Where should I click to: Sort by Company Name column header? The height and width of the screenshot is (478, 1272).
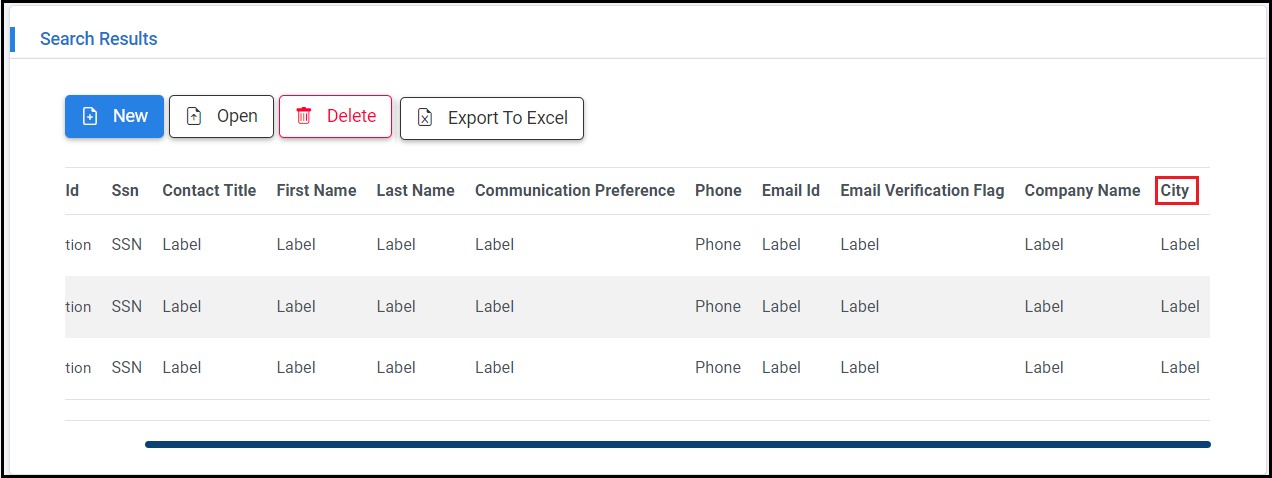tap(1082, 190)
